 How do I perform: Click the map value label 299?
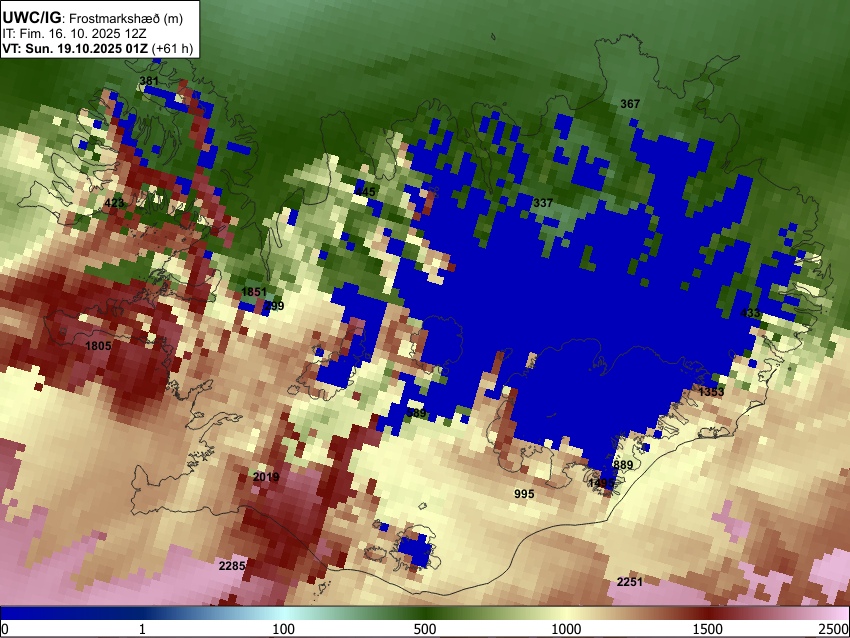click(x=274, y=306)
